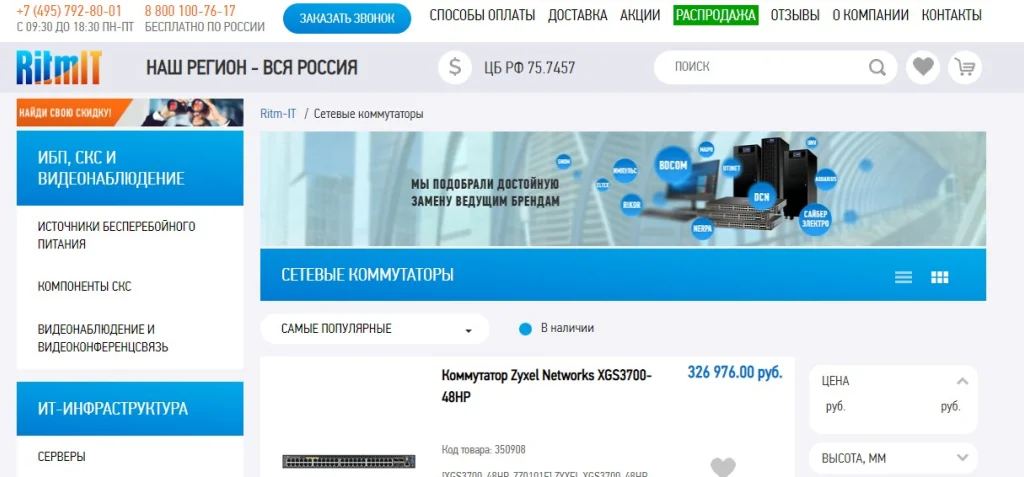Collapse the 'Цена' filter panel
This screenshot has height=477, width=1024.
(962, 381)
